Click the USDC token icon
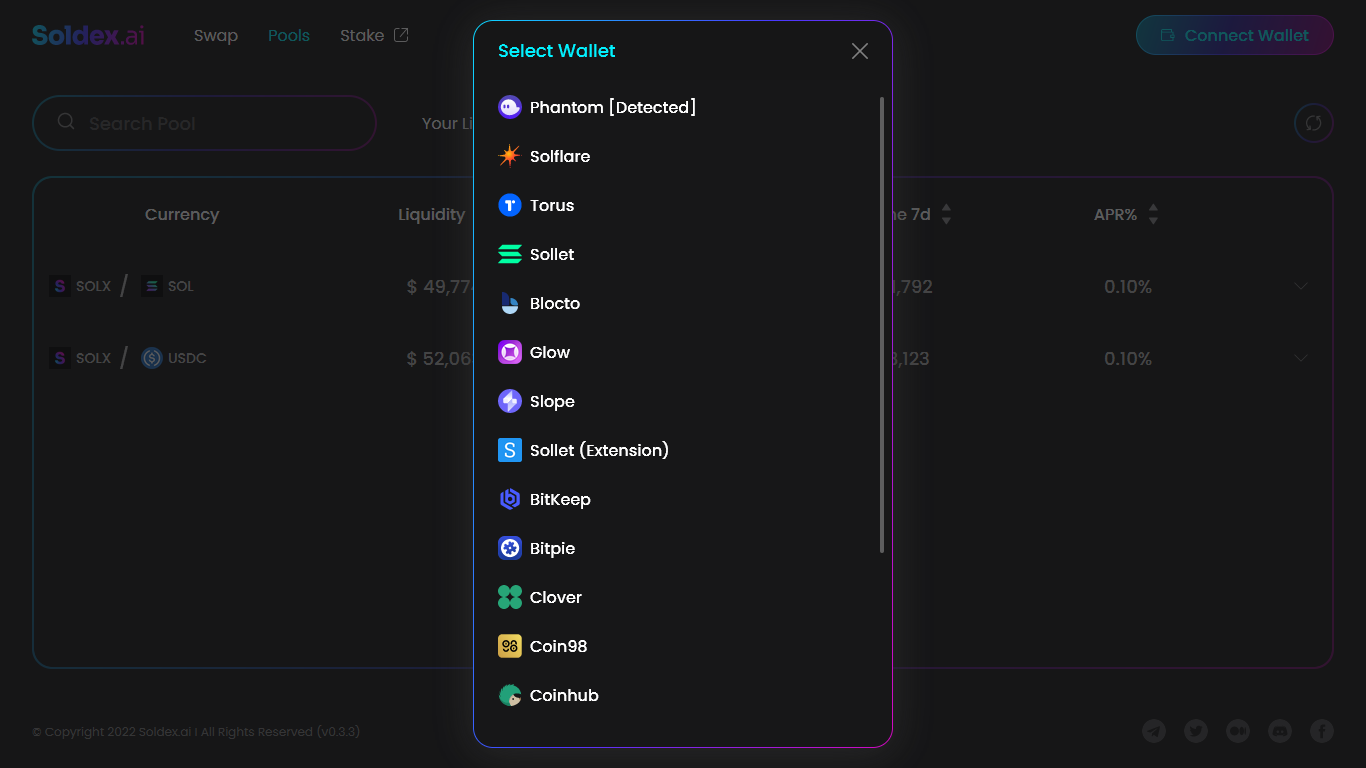This screenshot has height=768, width=1366. 152,358
